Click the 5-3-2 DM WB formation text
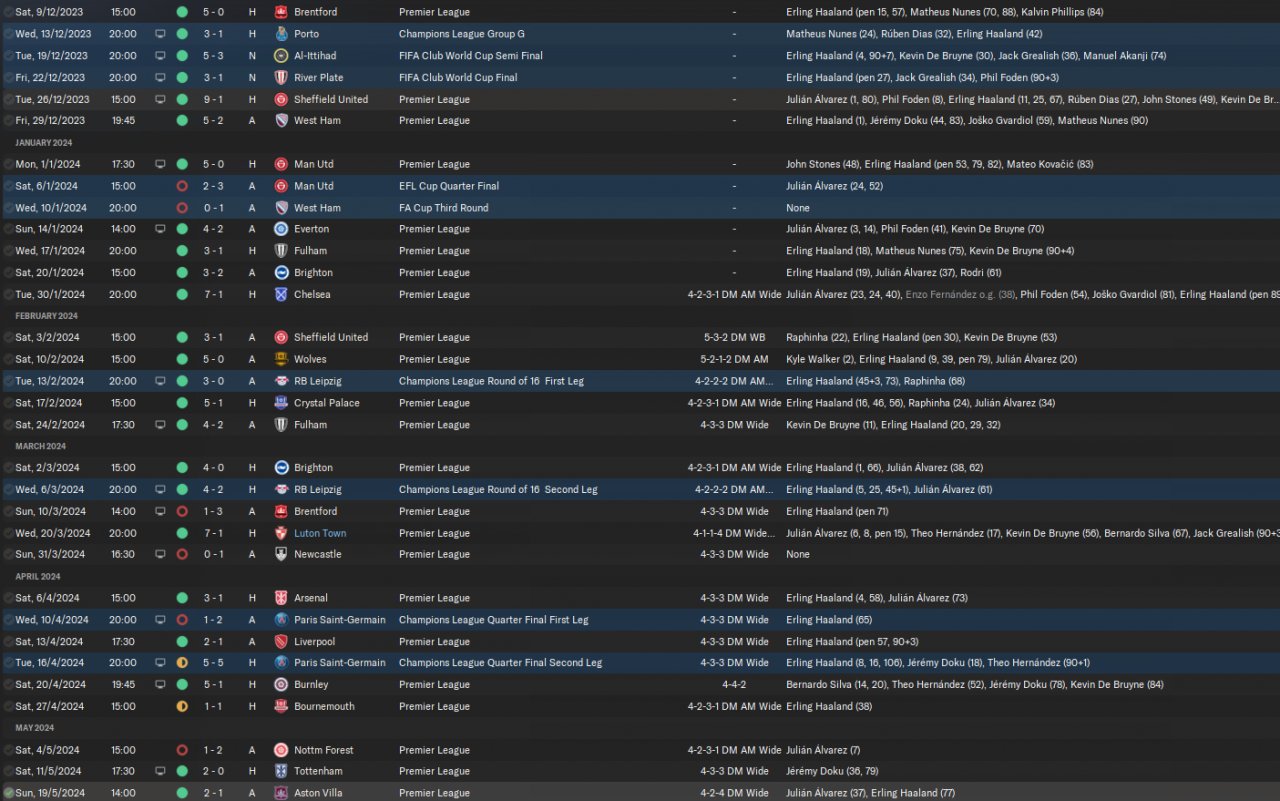The image size is (1280, 801). click(734, 337)
